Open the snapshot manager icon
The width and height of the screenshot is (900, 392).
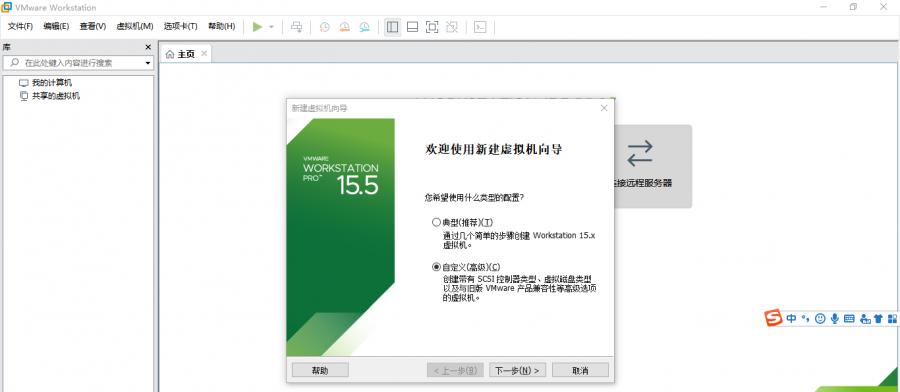(x=364, y=27)
